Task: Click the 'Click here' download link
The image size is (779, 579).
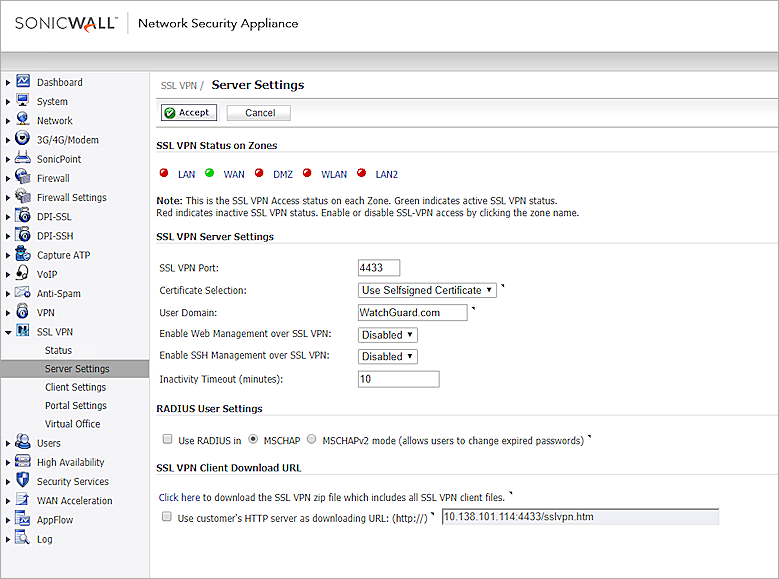Action: click(181, 497)
